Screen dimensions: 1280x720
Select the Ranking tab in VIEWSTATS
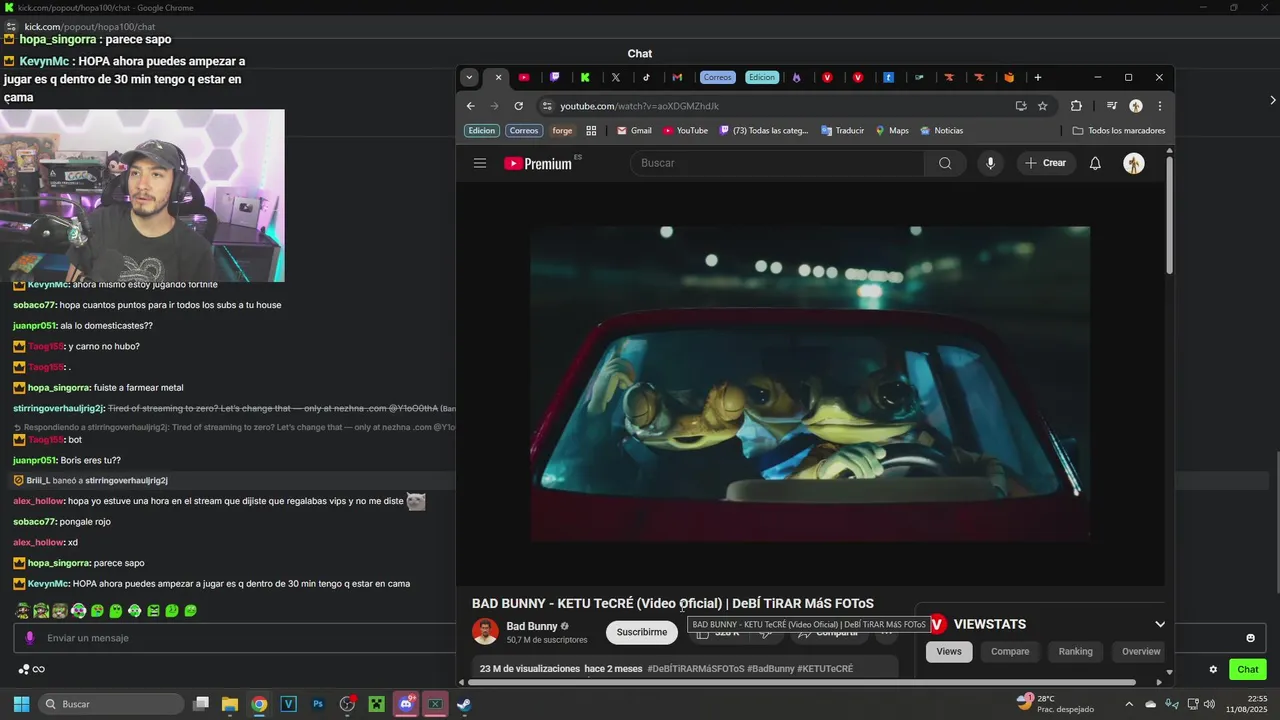pyautogui.click(x=1076, y=651)
